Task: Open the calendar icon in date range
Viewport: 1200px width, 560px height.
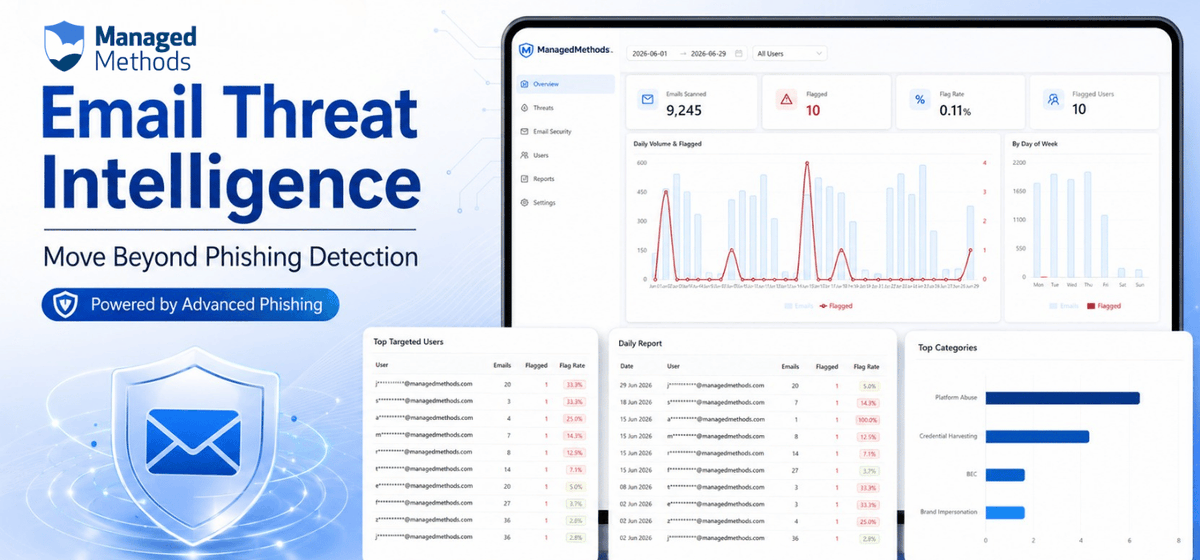Action: point(738,53)
